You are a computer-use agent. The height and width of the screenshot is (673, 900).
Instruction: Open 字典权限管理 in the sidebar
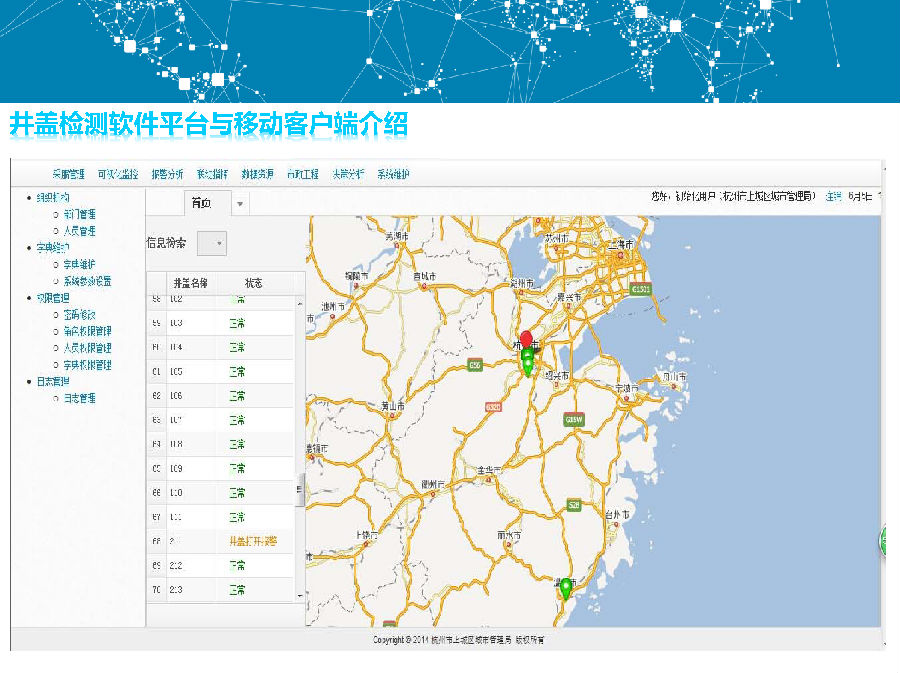[87, 365]
